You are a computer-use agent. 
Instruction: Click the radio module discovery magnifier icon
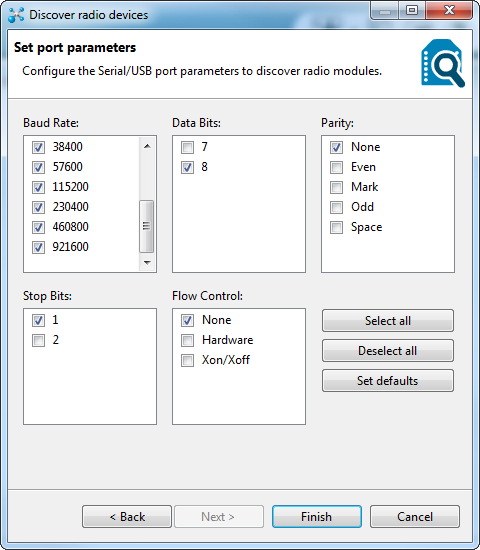click(x=443, y=63)
